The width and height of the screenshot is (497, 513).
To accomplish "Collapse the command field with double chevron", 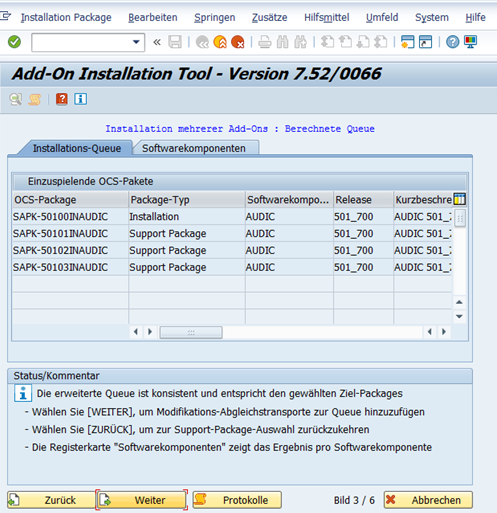I will tap(157, 42).
